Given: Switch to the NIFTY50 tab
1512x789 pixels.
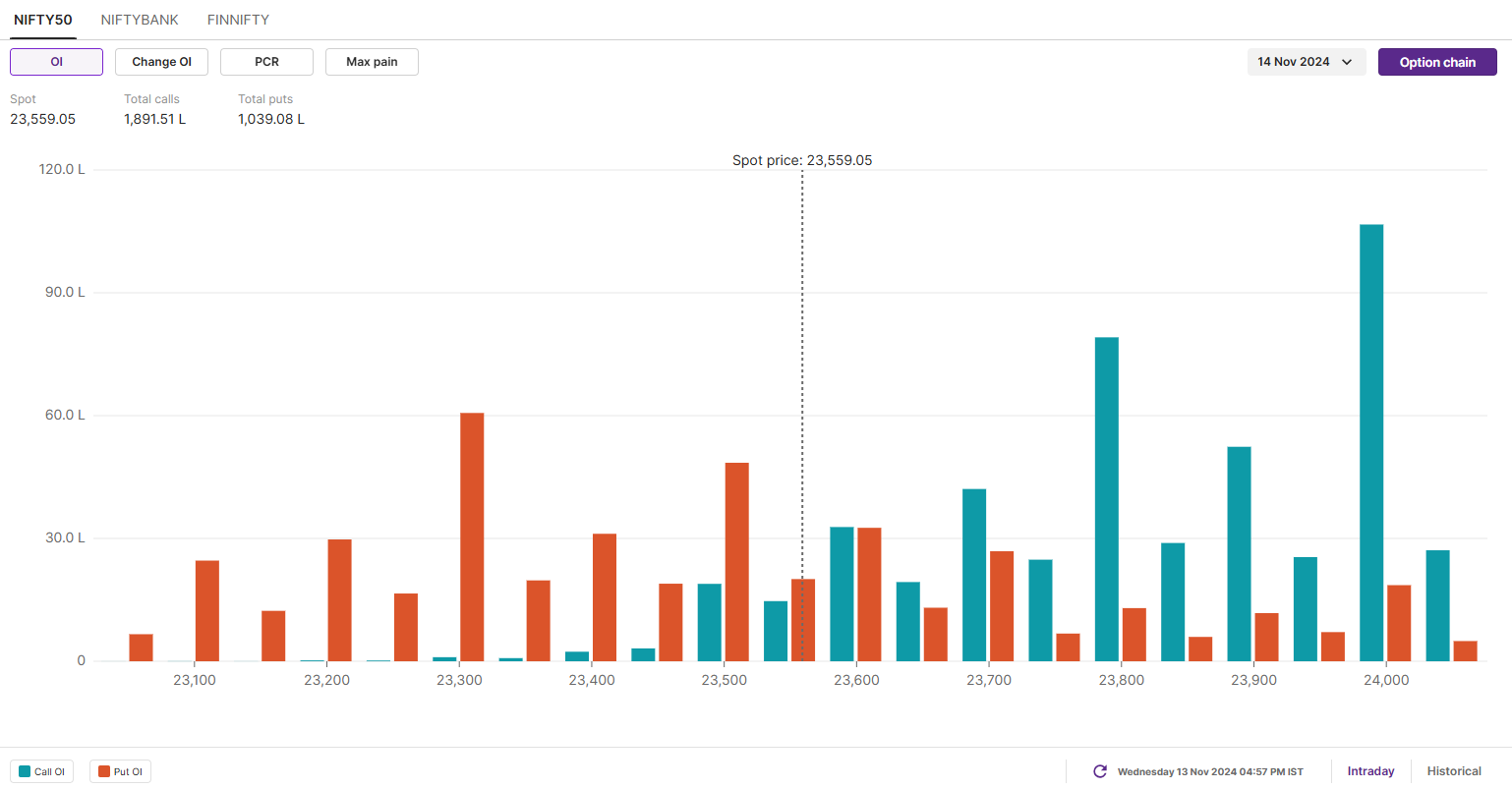Looking at the screenshot, I should click(x=43, y=20).
